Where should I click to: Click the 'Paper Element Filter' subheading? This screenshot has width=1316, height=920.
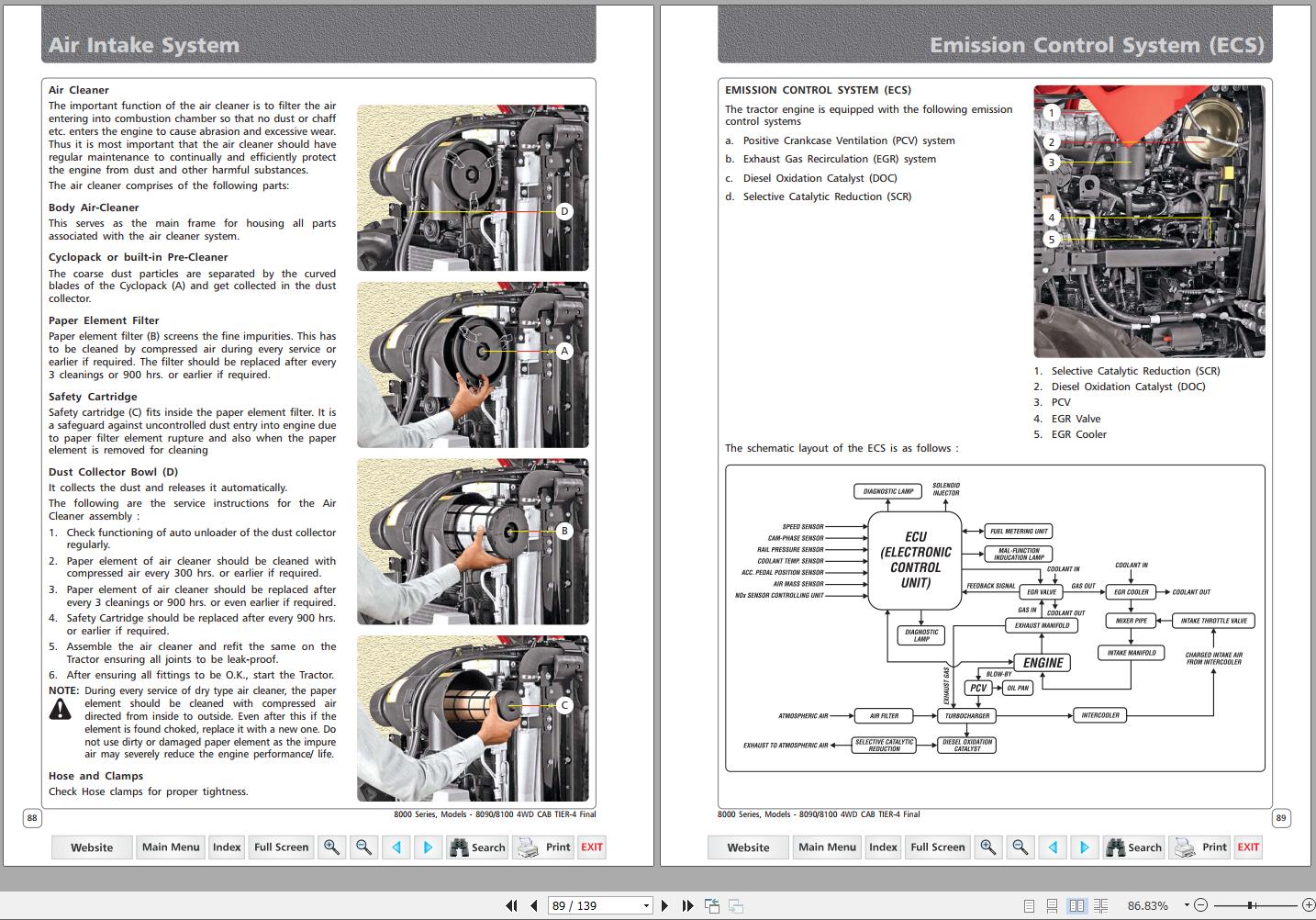click(104, 320)
